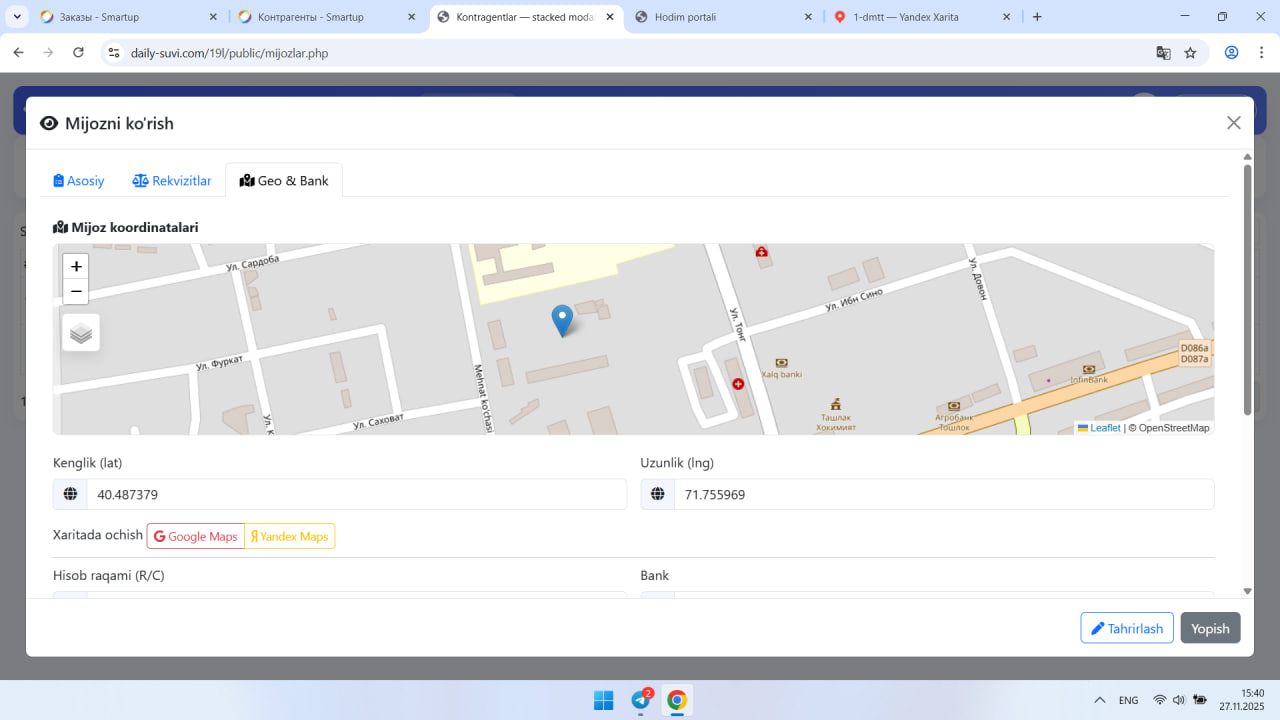Click the modal's vertical scrollbar

[x=1247, y=290]
